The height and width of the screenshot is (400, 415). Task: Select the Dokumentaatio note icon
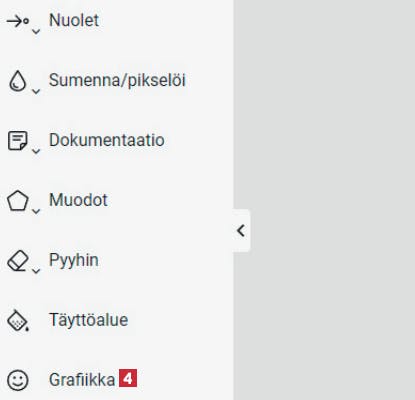pos(17,141)
